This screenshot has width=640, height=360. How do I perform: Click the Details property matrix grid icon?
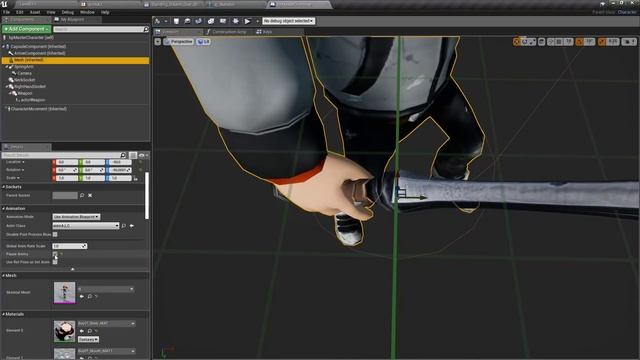[x=133, y=156]
